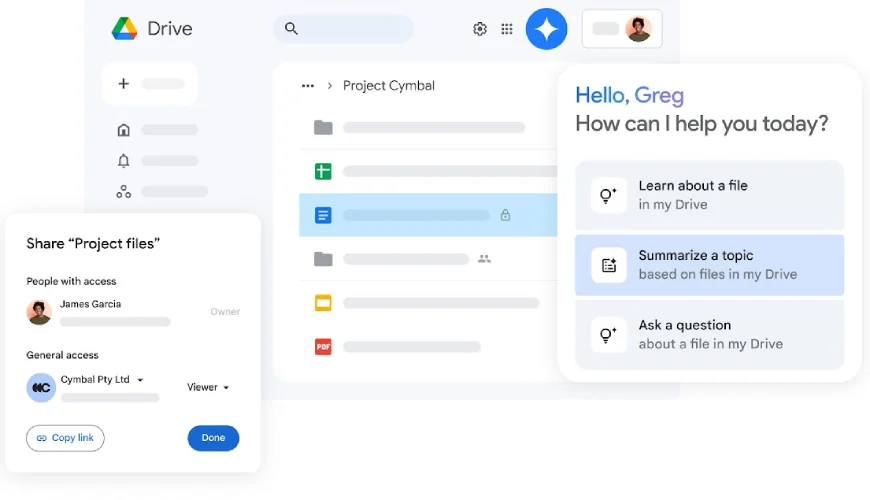
Task: Click the account profile avatar
Action: (x=638, y=29)
